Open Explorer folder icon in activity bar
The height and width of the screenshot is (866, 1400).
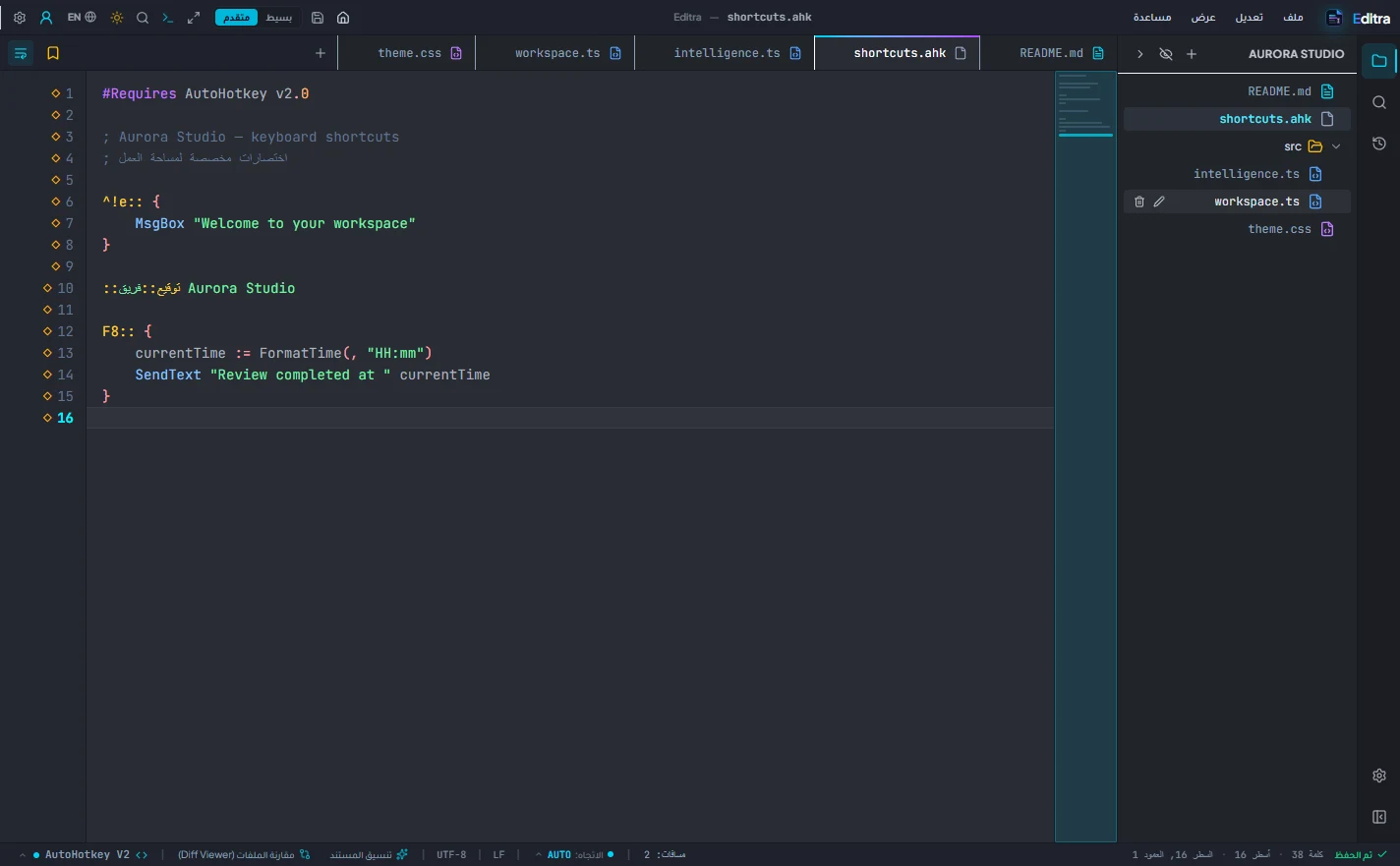click(x=1379, y=61)
